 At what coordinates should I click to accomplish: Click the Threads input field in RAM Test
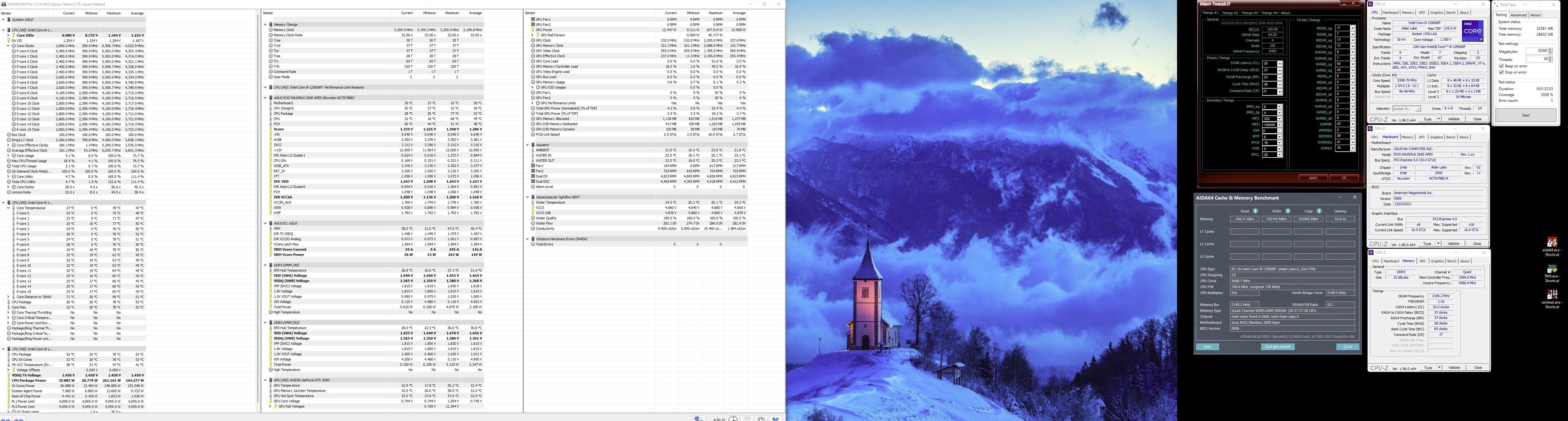[x=1536, y=59]
